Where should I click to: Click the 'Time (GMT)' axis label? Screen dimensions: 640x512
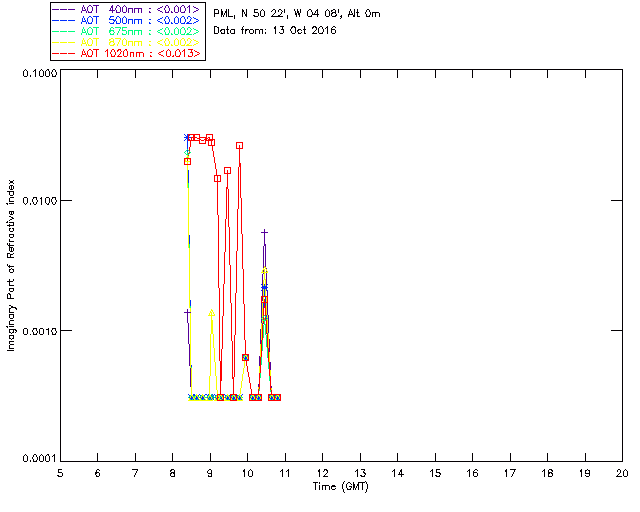pos(341,487)
